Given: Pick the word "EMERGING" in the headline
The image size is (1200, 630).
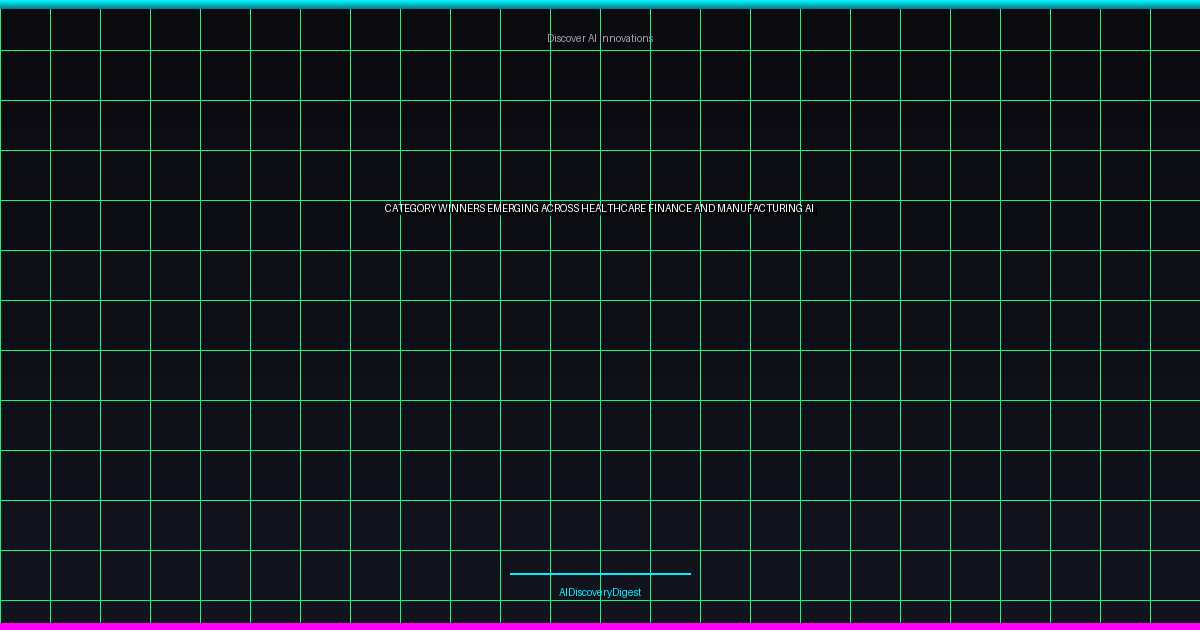Looking at the screenshot, I should (x=513, y=209).
